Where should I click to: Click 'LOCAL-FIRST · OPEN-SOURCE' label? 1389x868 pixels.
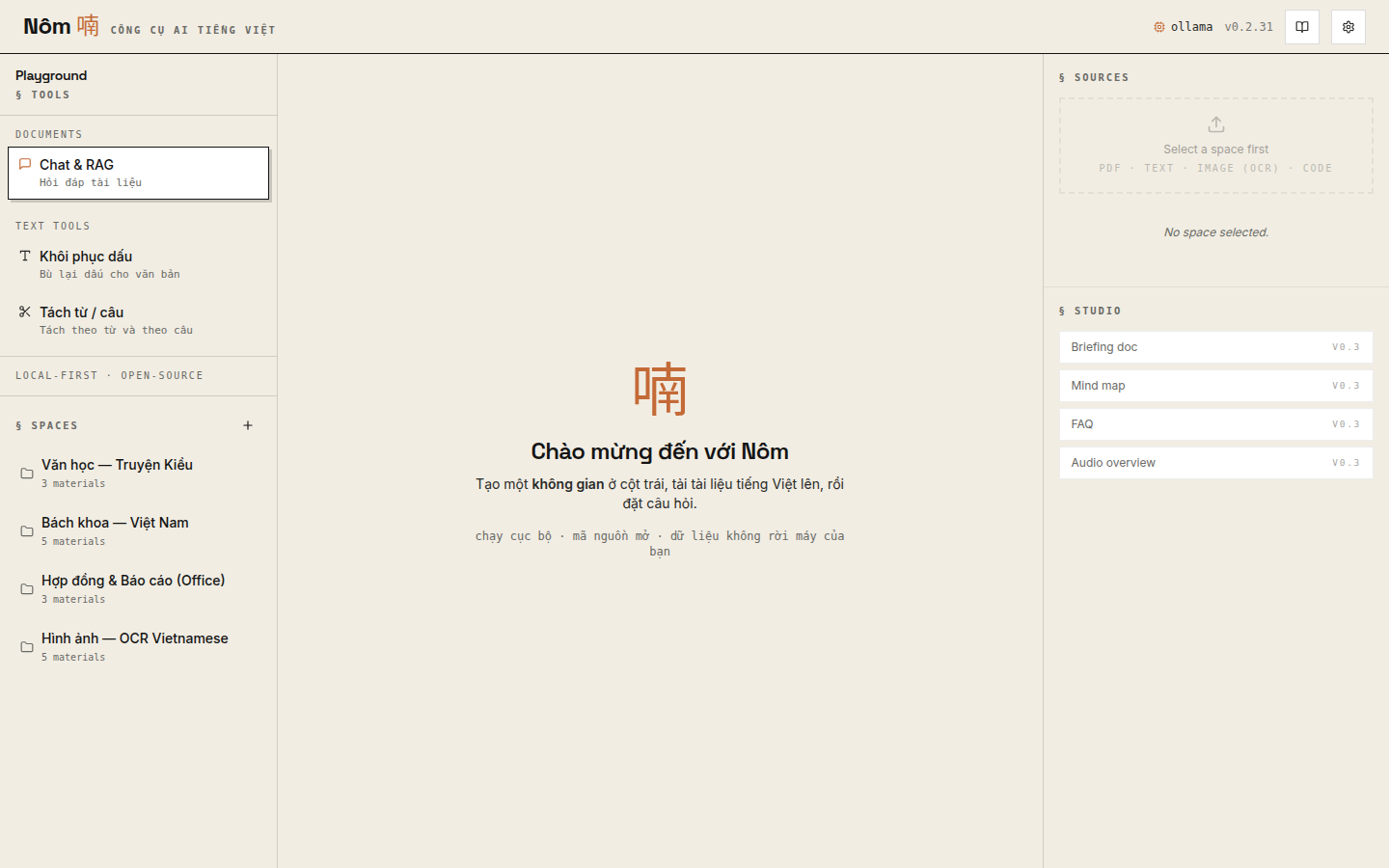click(x=109, y=375)
